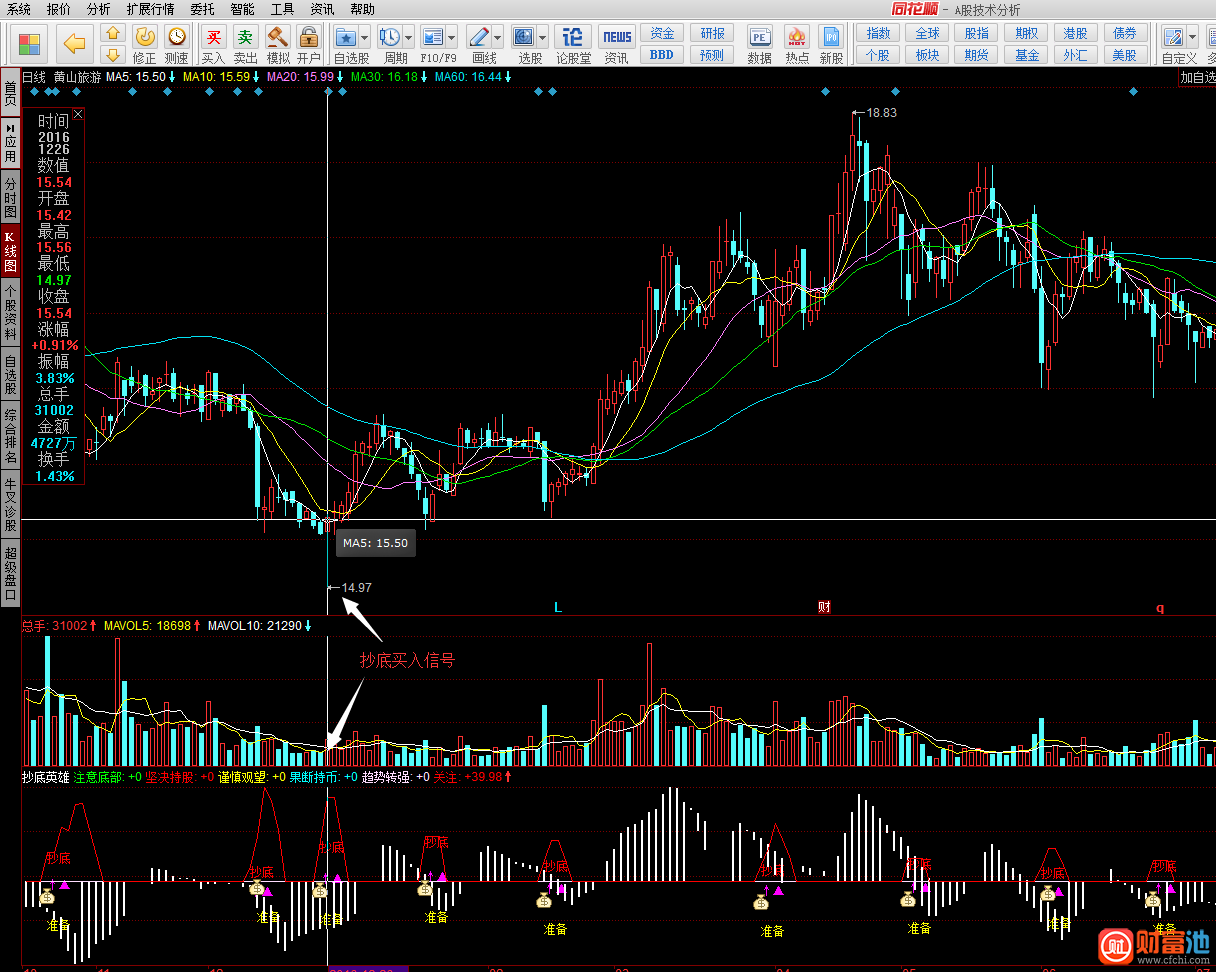The image size is (1216, 972).
Task: Open the 论股堂 forum icon
Action: click(573, 37)
